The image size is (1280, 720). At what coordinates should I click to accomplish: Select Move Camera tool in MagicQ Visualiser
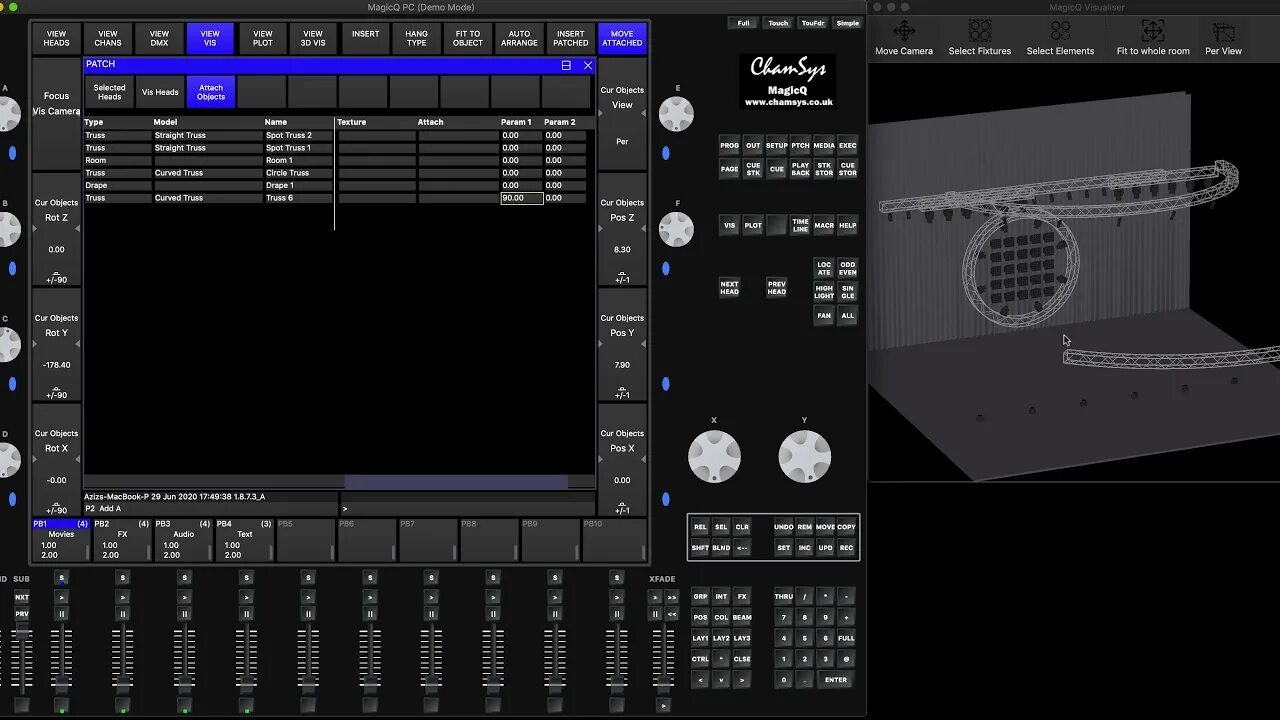[903, 38]
